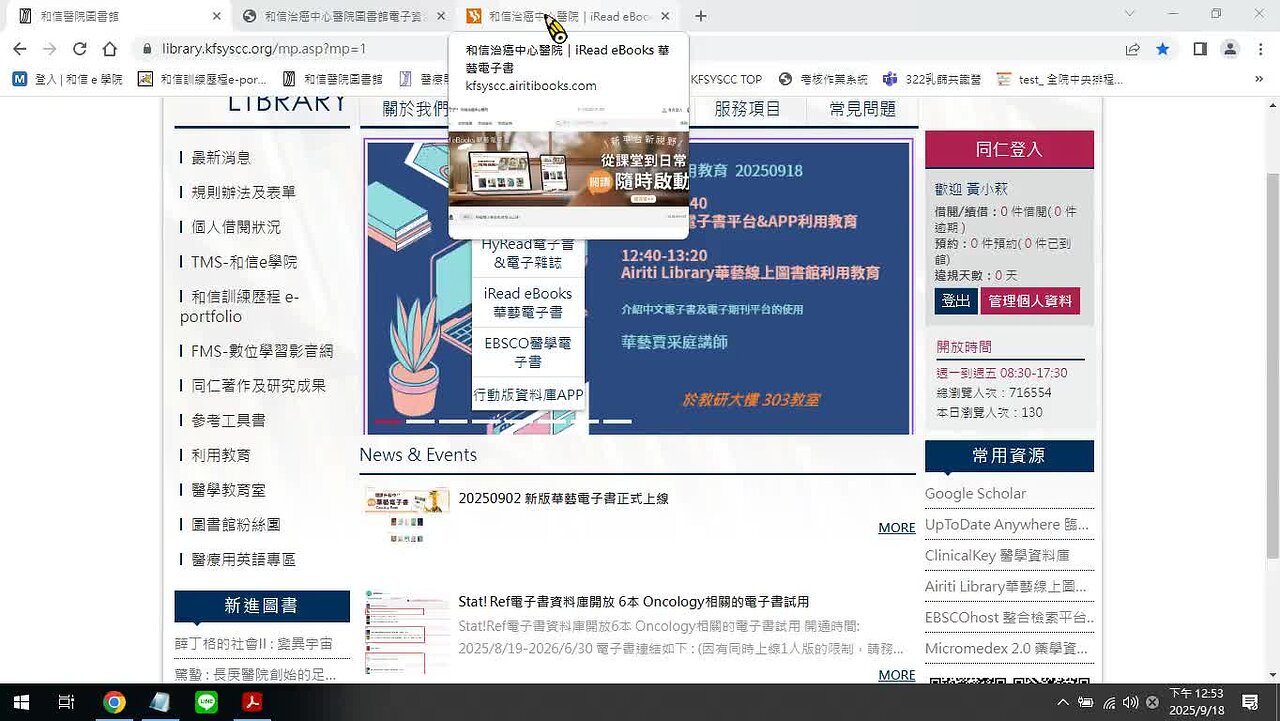Open the volume control in the system tray
The width and height of the screenshot is (1280, 721).
pyautogui.click(x=1131, y=702)
